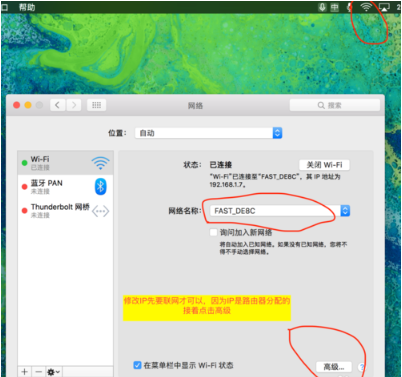Click the blue Wi-Fi signal icon in sidebar
402x377 pixels.
click(x=100, y=163)
